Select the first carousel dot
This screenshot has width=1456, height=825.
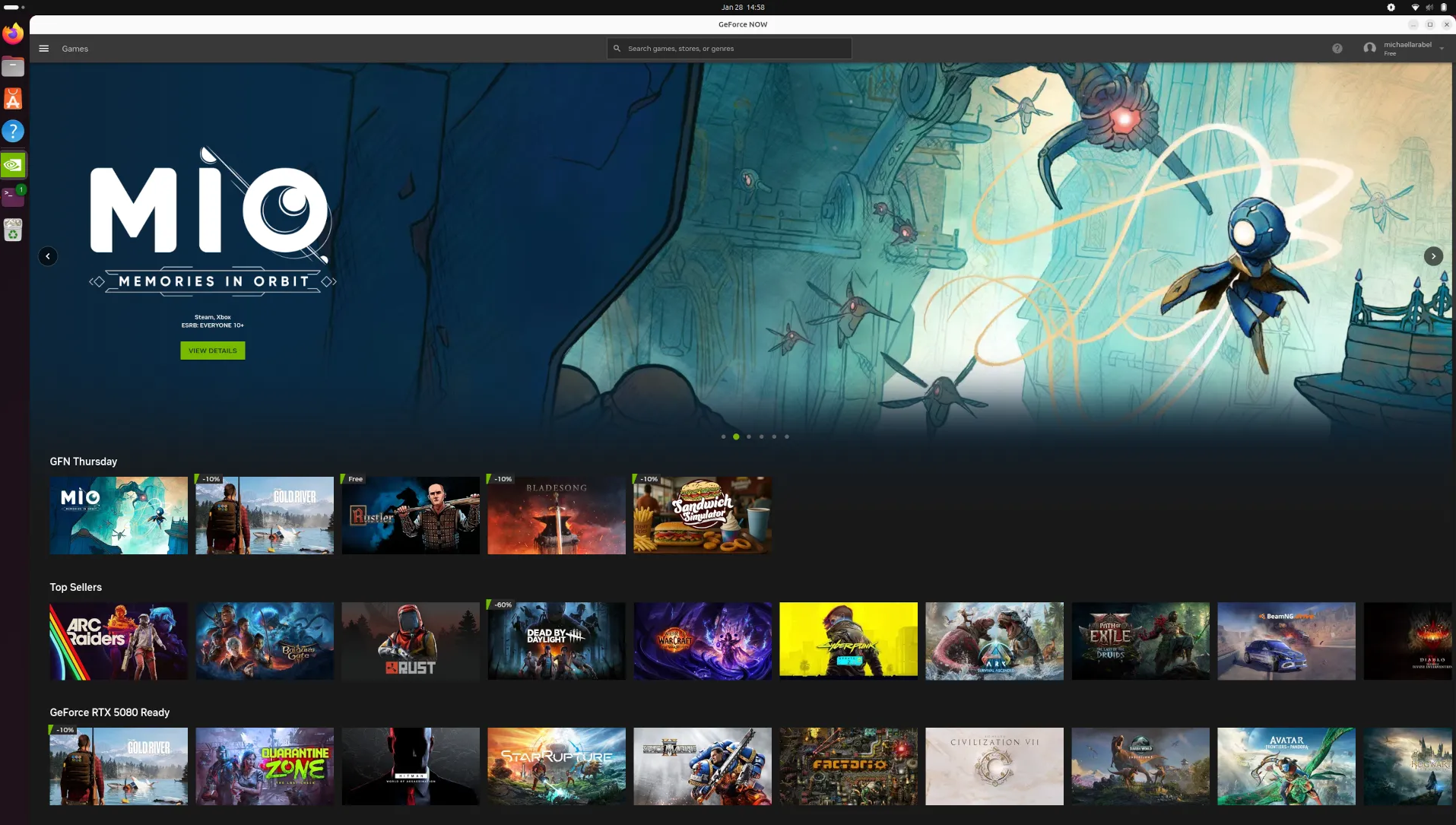(723, 436)
